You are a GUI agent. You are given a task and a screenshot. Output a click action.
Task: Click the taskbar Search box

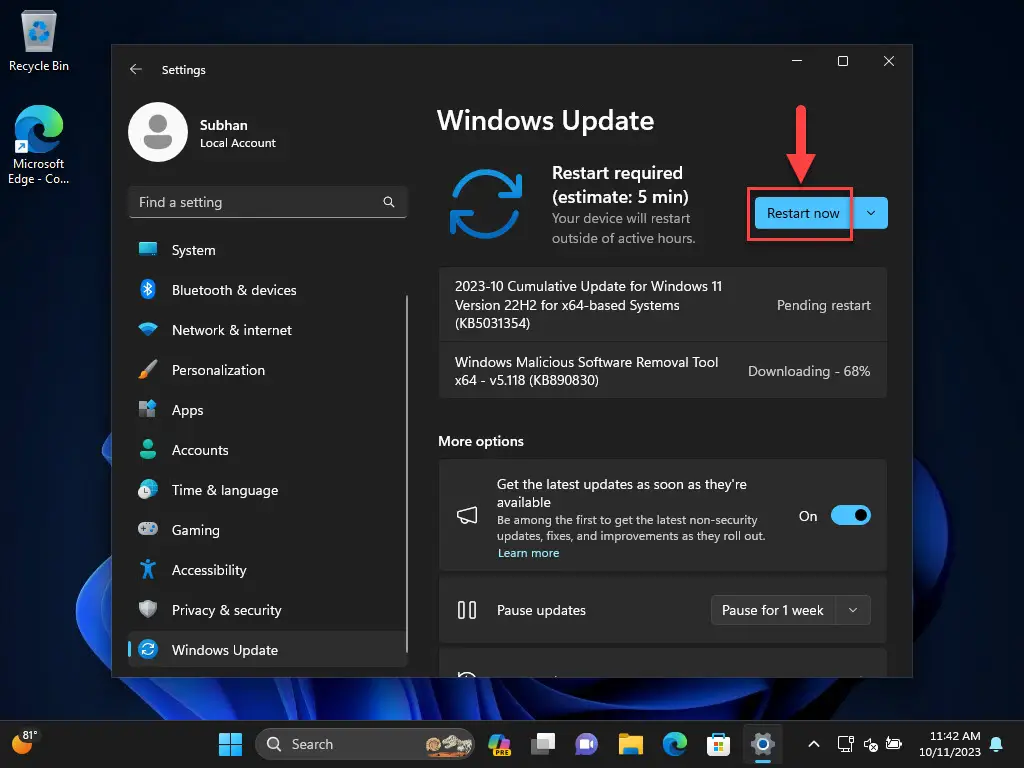(x=364, y=744)
